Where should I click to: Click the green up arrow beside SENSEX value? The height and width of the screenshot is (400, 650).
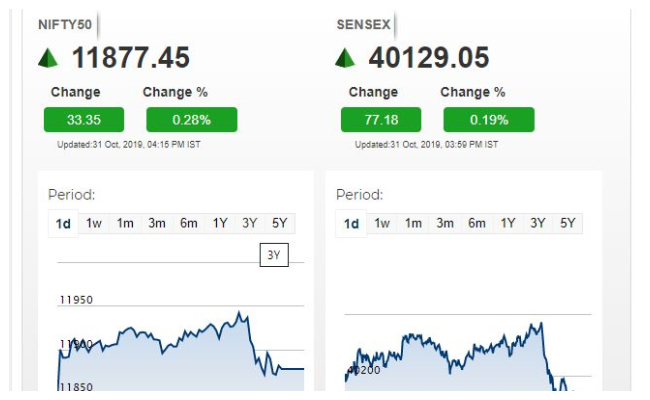pos(345,58)
